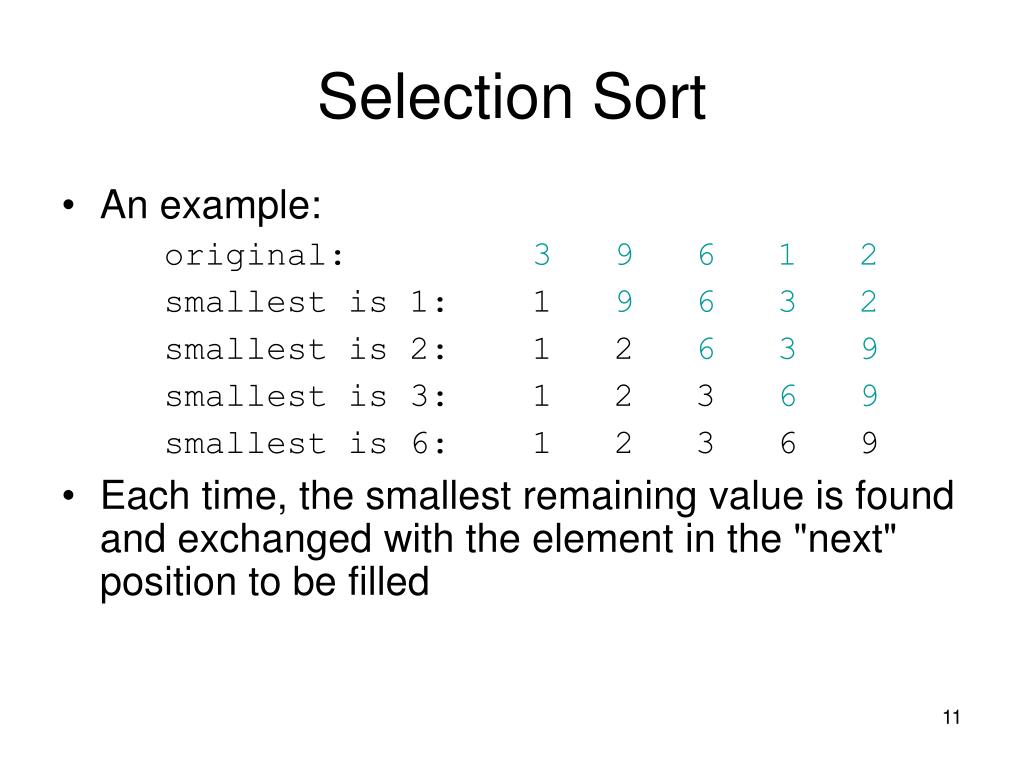The width and height of the screenshot is (1024, 768).
Task: Select the "original:" row label
Action: pos(255,256)
